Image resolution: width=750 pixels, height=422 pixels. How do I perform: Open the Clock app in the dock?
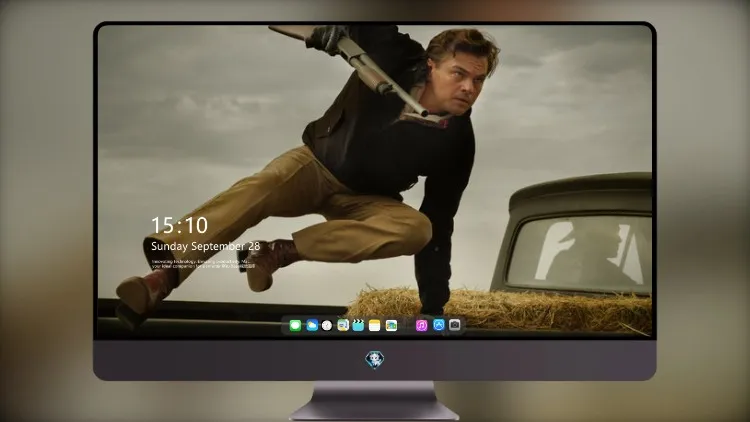[327, 326]
